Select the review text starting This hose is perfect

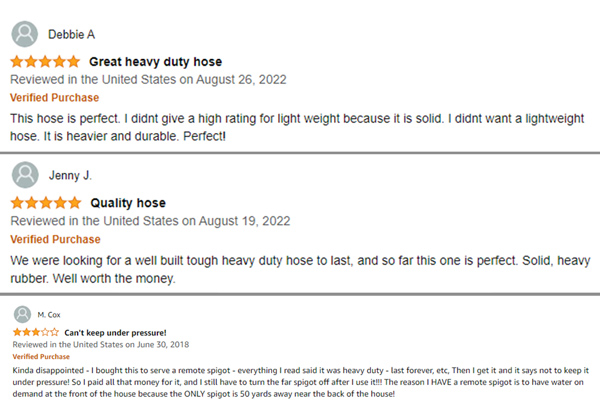(x=297, y=127)
